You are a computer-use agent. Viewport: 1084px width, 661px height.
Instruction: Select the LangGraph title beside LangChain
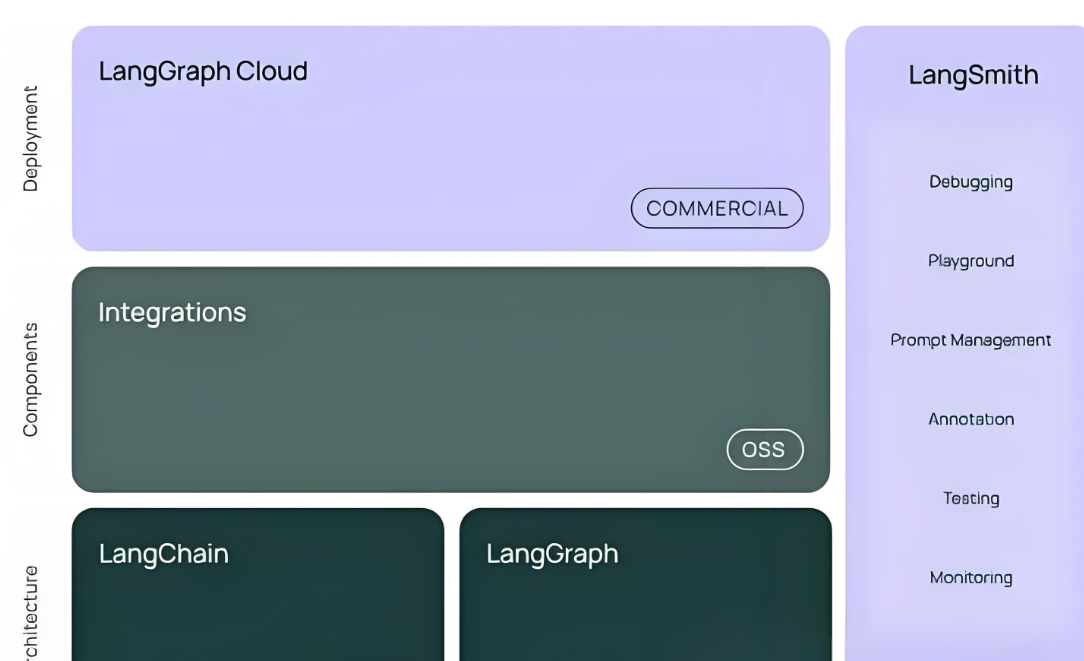[x=552, y=554]
